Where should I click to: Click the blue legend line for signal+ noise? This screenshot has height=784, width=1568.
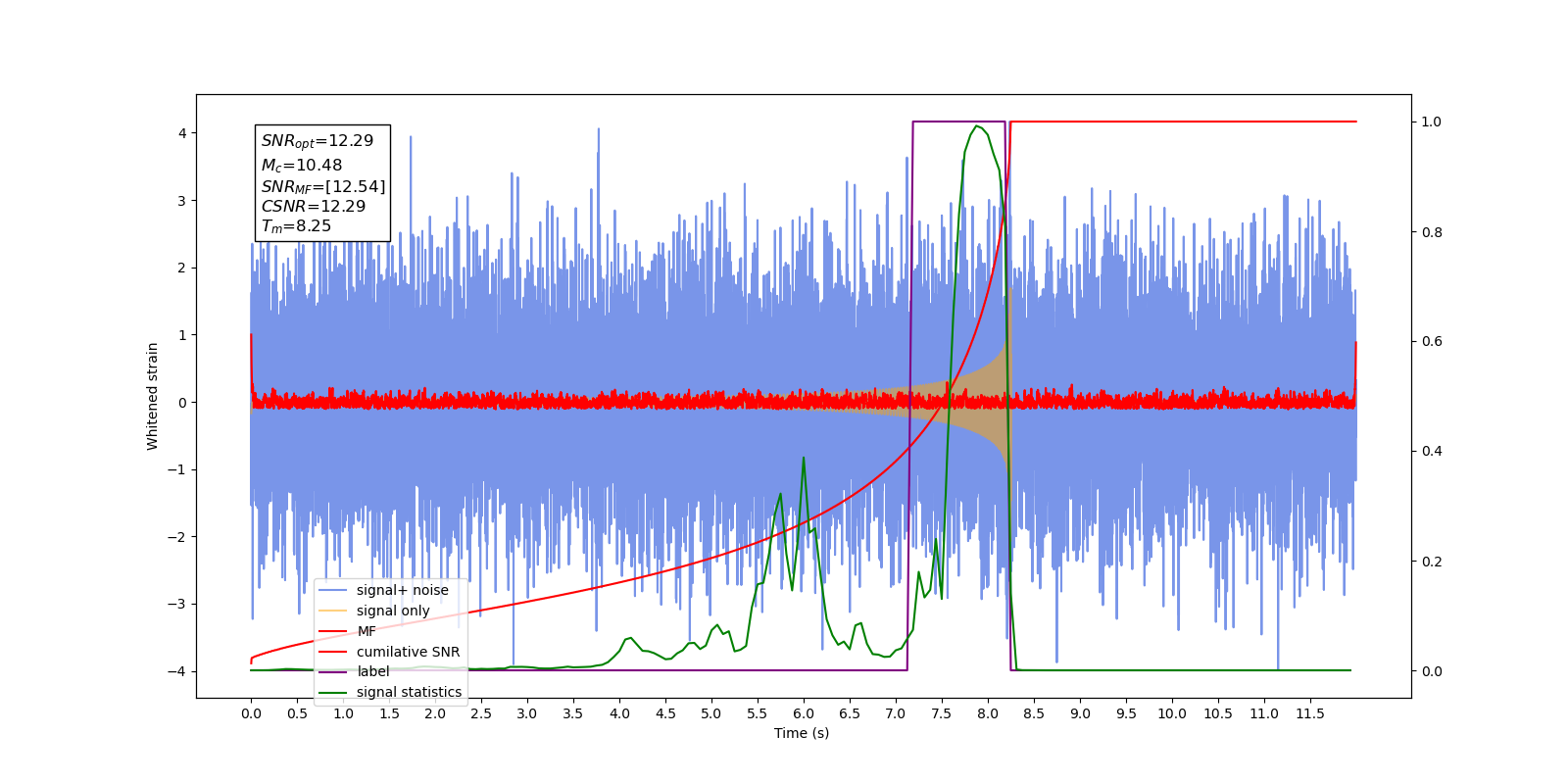pyautogui.click(x=334, y=590)
